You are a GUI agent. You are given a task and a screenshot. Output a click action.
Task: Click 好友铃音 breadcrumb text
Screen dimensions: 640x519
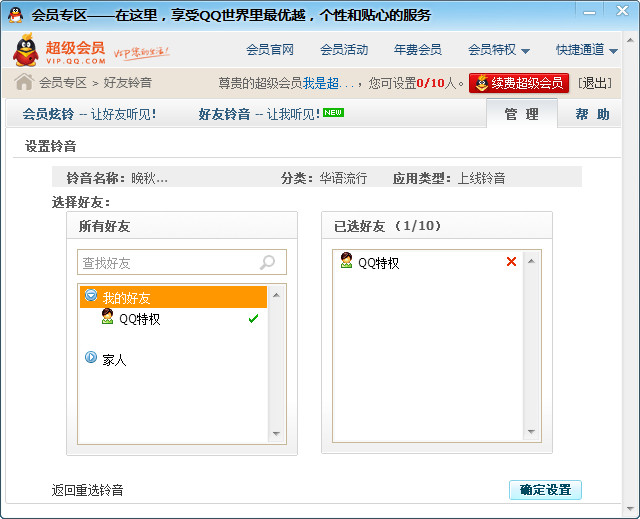(127, 82)
